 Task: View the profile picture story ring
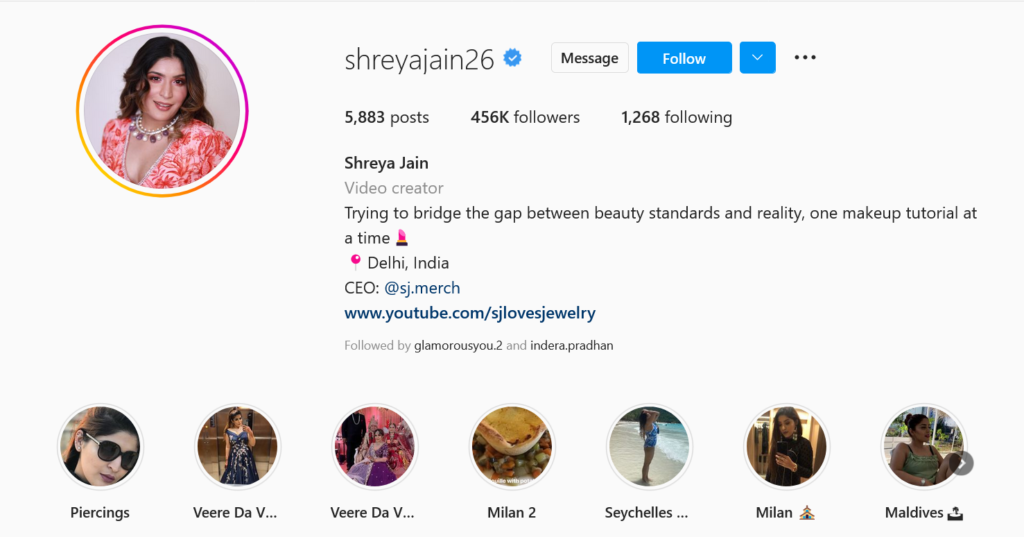[162, 111]
